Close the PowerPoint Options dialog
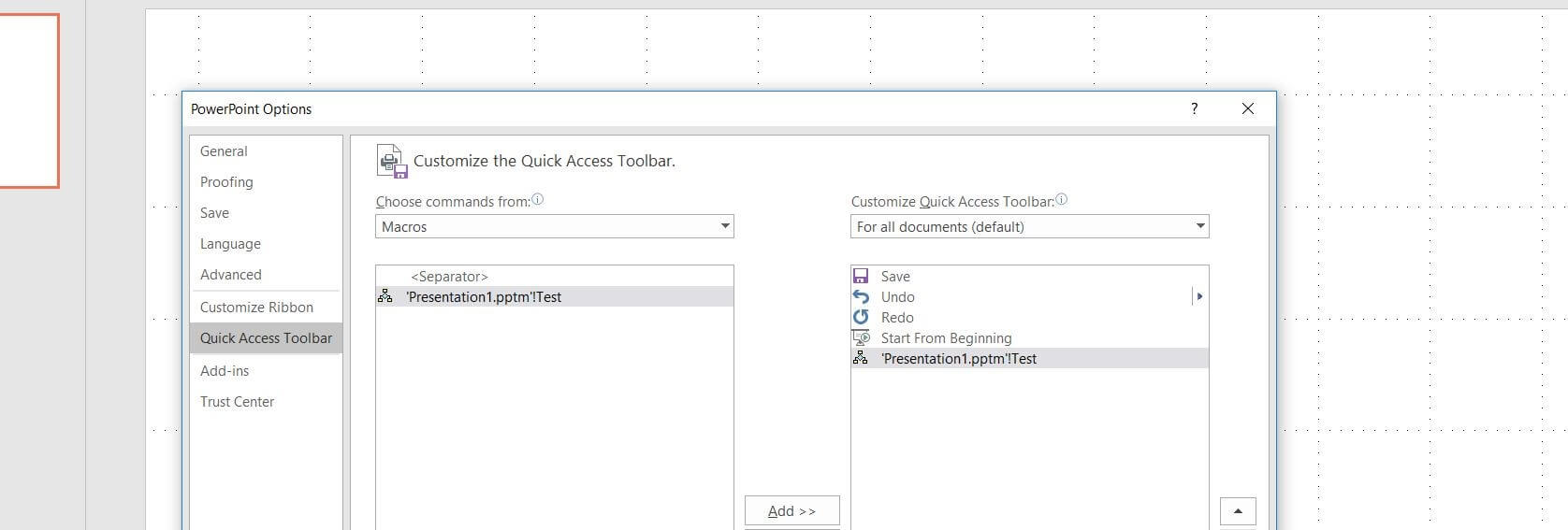Screen dimensions: 1568x530 click(1247, 108)
